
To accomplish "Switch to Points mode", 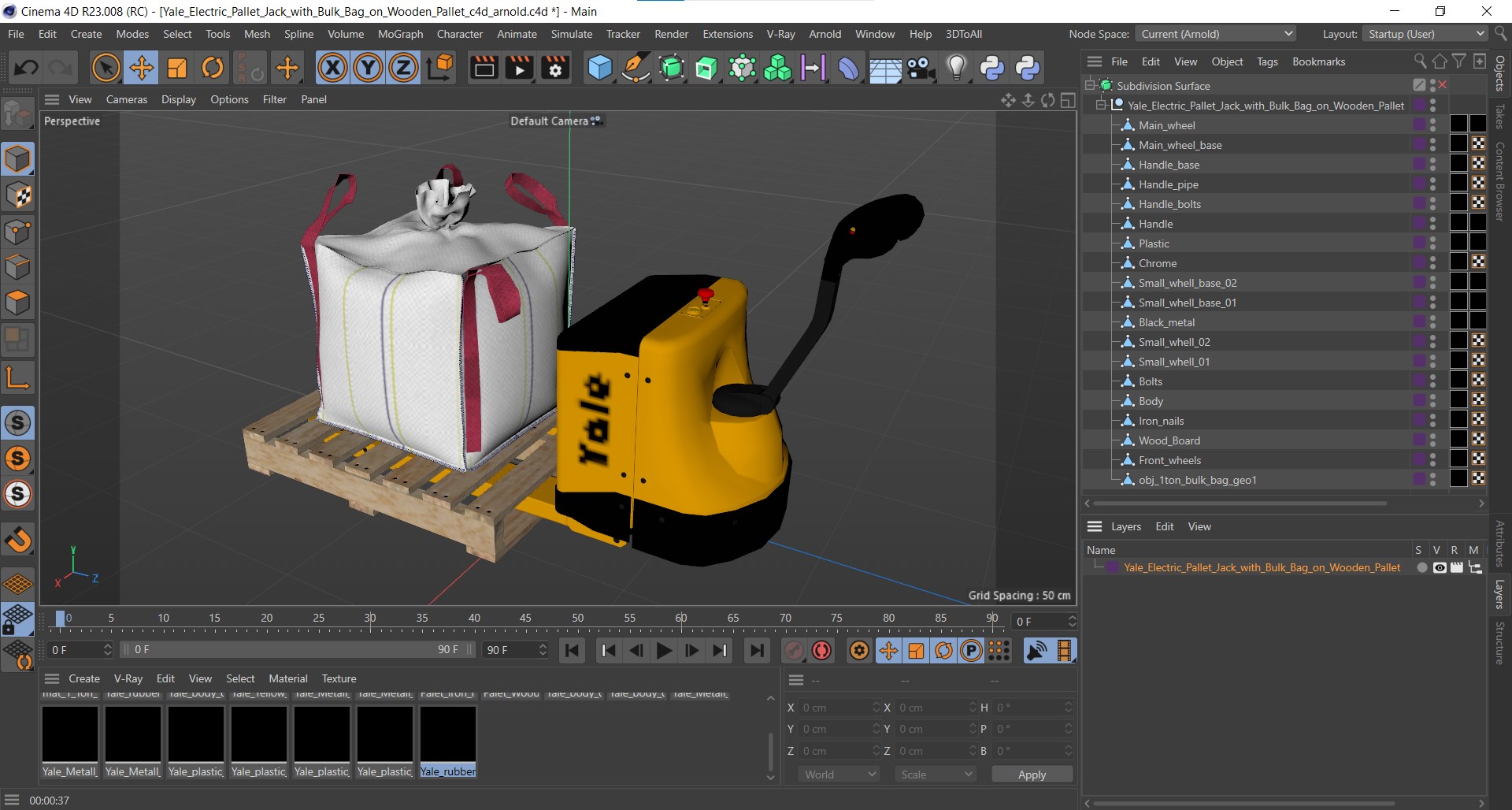I will (x=17, y=232).
